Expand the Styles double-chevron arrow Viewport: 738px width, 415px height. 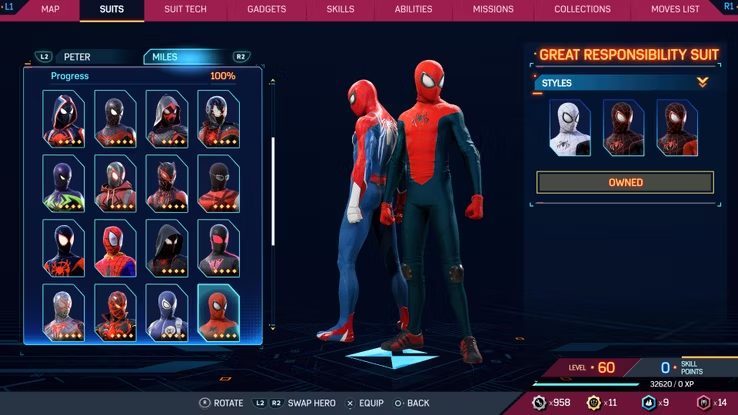[702, 83]
